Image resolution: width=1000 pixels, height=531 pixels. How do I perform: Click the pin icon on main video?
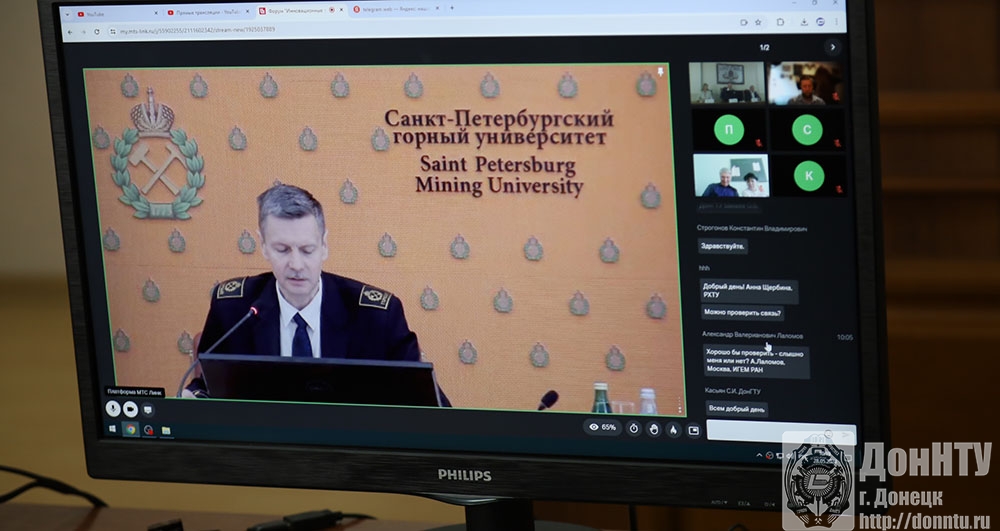pos(661,73)
